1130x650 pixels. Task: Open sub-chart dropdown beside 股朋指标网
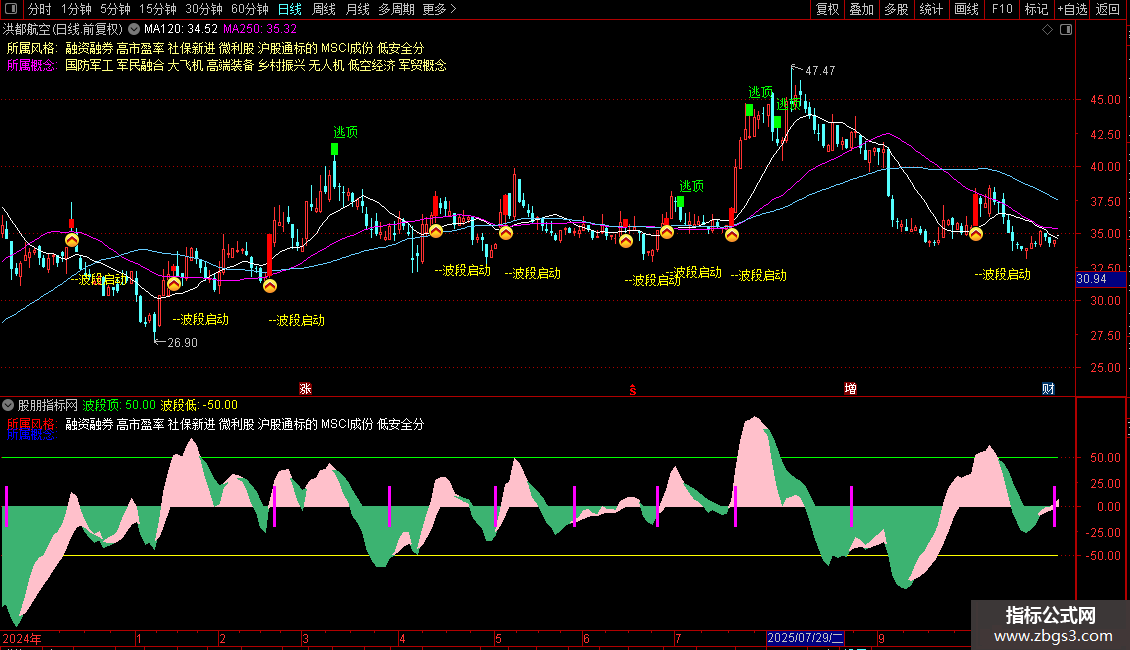click(8, 405)
